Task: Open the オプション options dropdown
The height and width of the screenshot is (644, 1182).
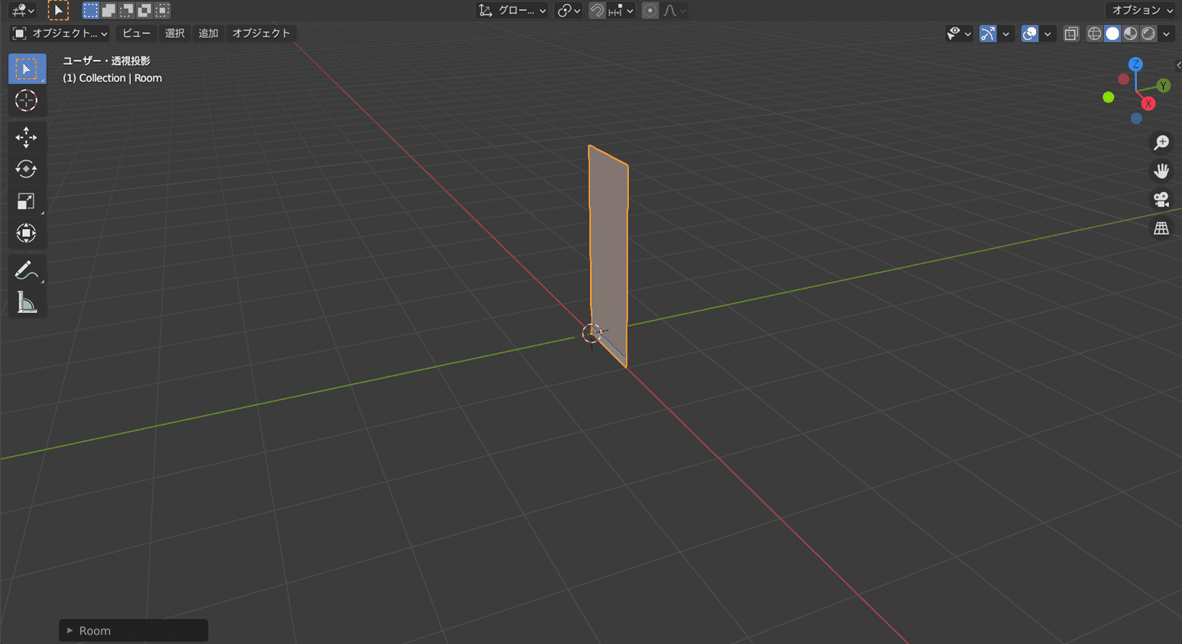Action: point(1142,11)
